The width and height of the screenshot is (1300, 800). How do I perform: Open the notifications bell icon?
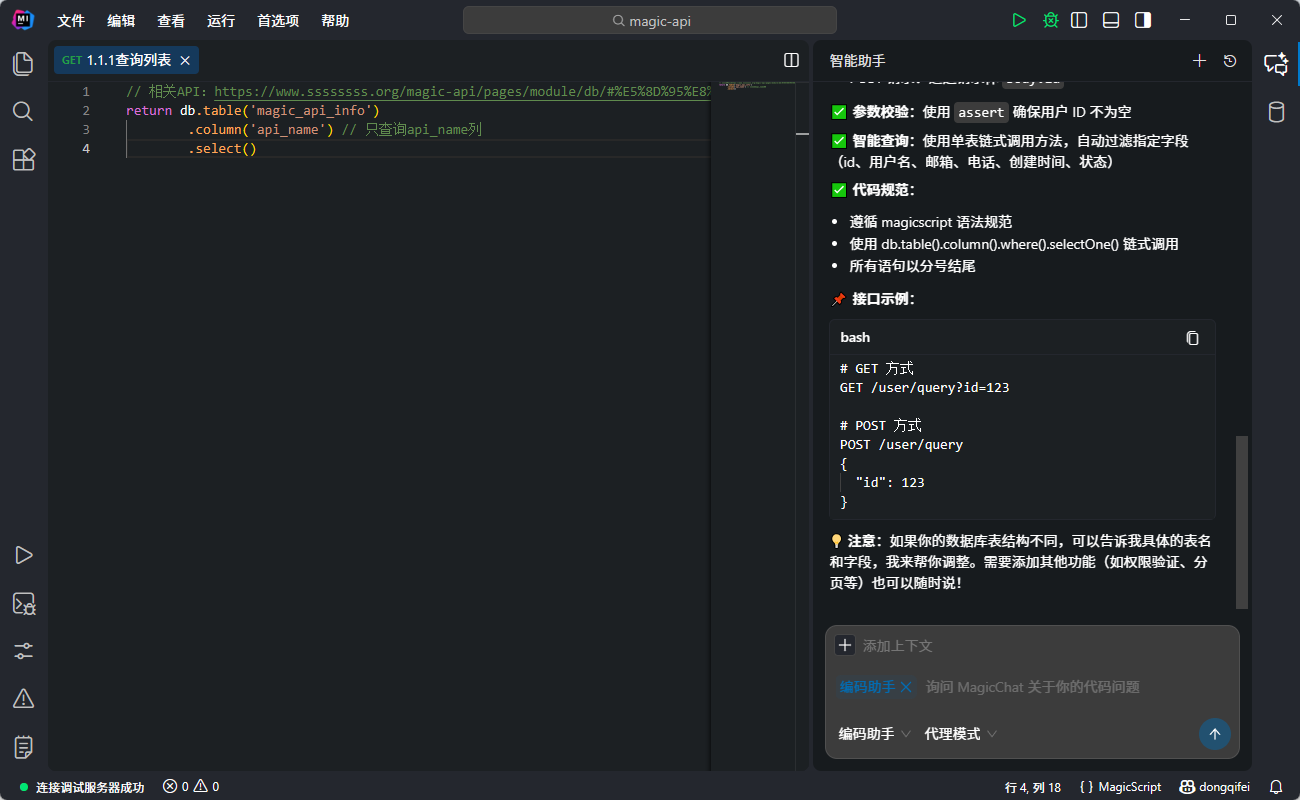point(1276,787)
